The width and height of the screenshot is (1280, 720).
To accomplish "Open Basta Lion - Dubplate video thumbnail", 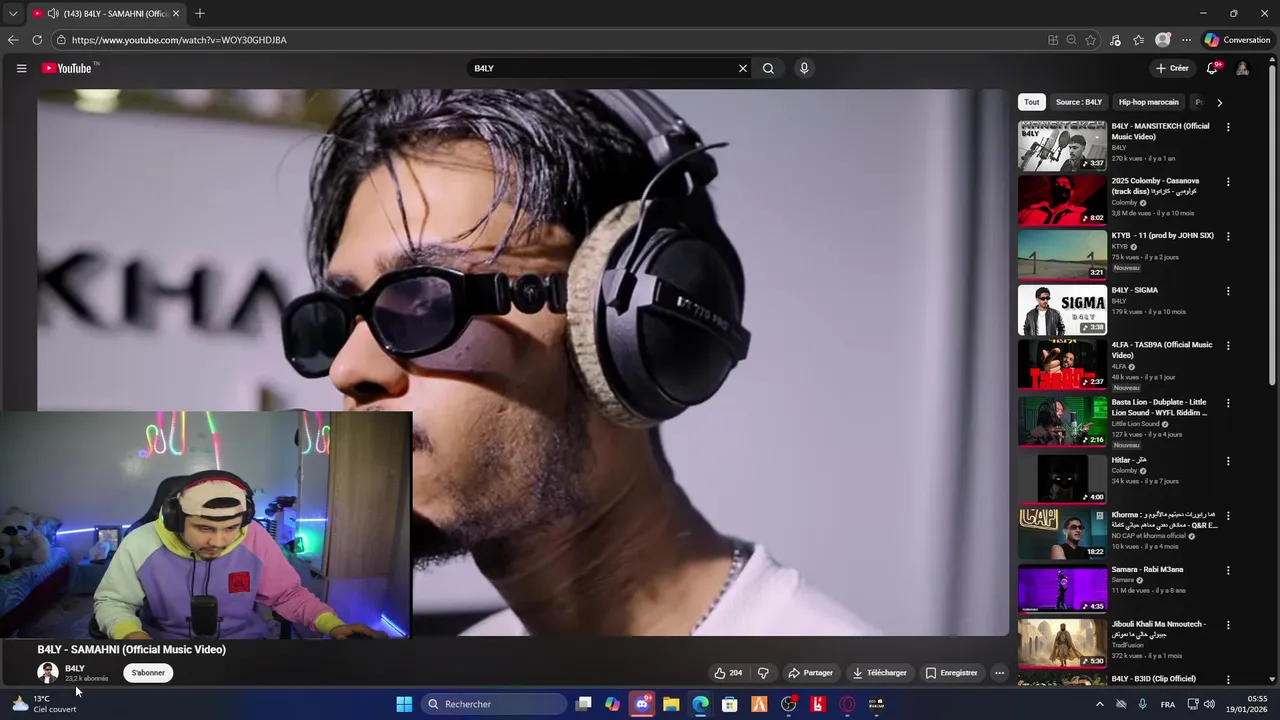I will (1062, 422).
